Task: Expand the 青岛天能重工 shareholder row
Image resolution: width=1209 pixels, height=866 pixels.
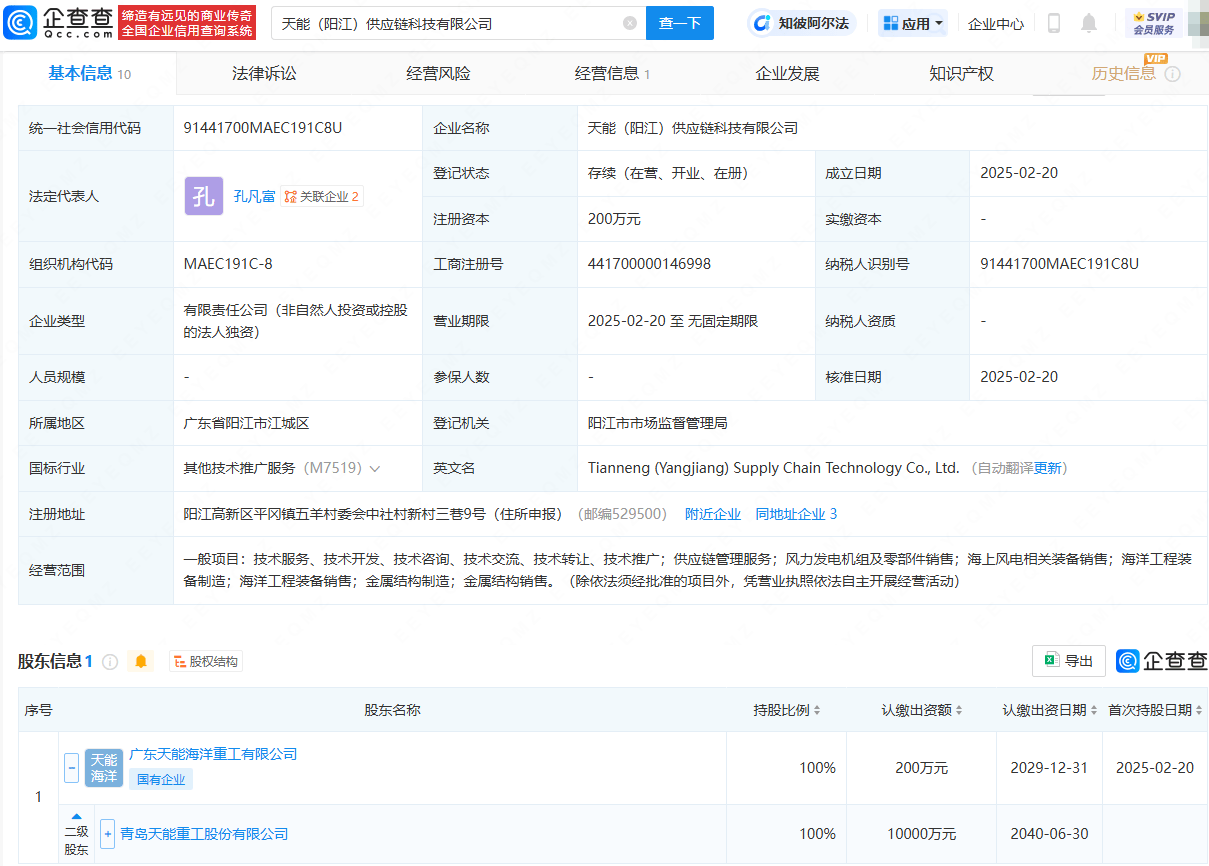Action: click(108, 834)
